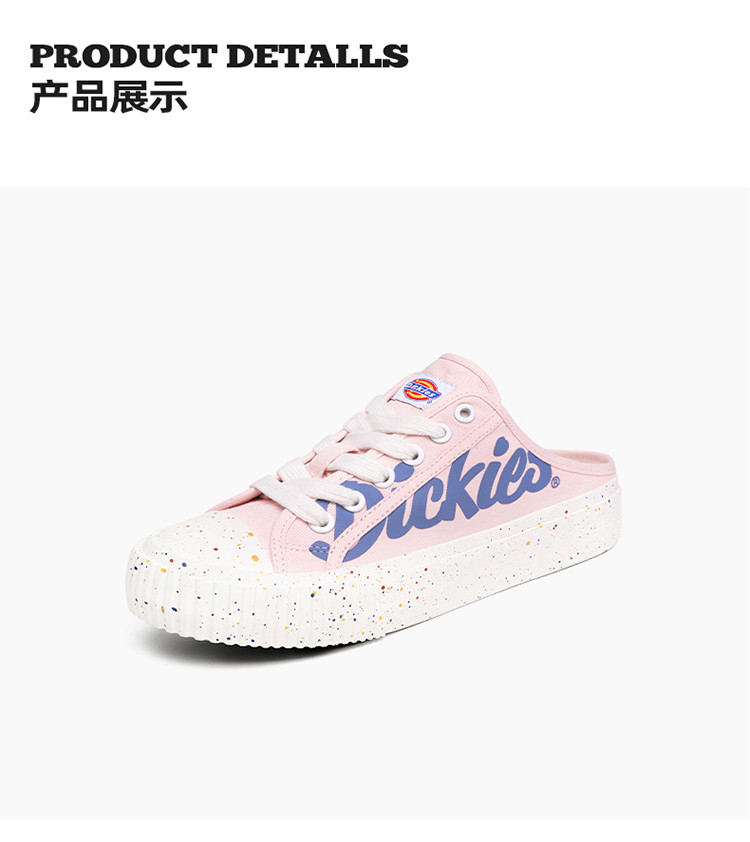Click the heel end of speckled sole
The width and height of the screenshot is (750, 842).
[609, 513]
